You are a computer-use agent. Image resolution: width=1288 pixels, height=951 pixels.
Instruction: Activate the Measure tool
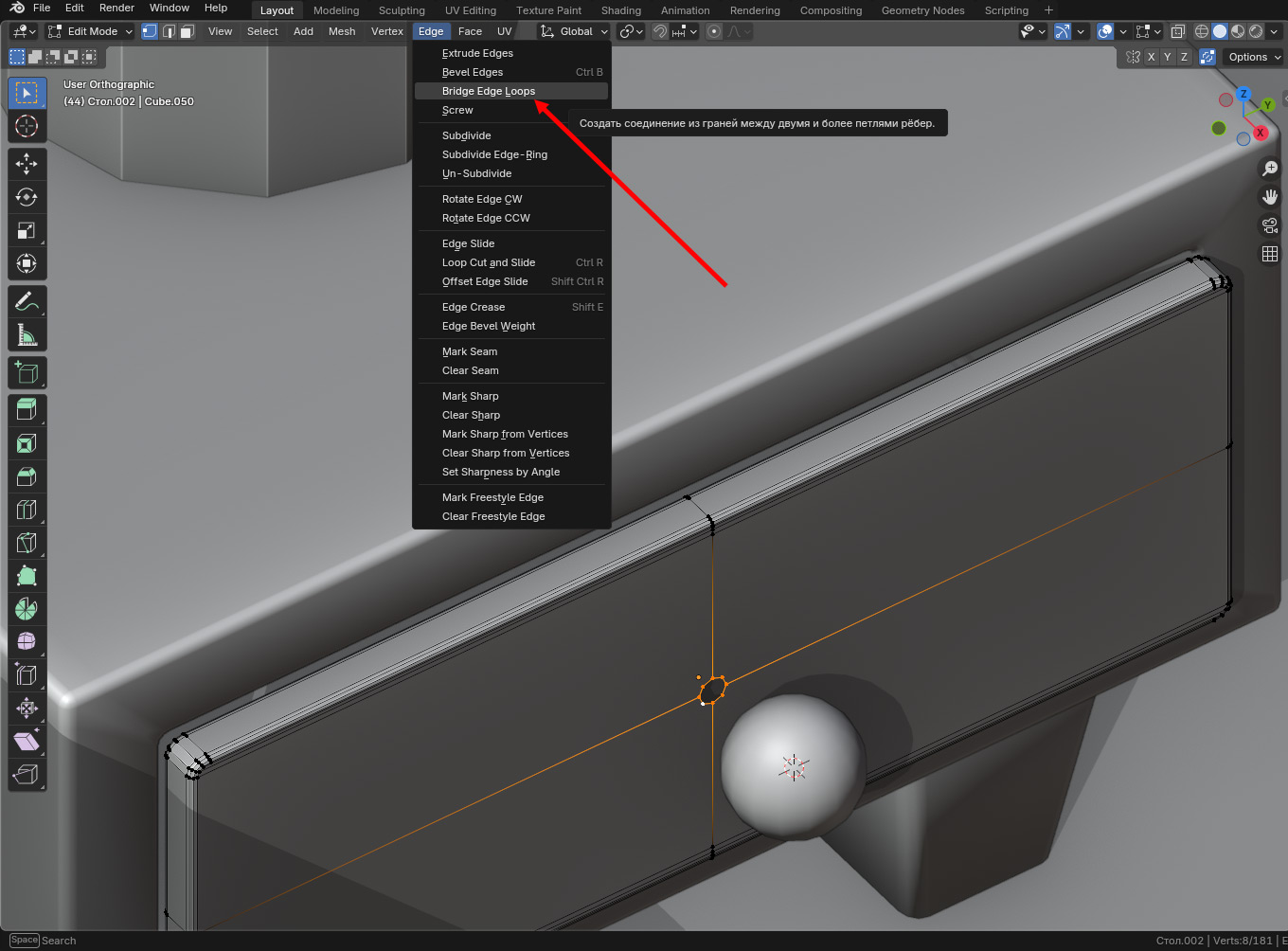(27, 335)
